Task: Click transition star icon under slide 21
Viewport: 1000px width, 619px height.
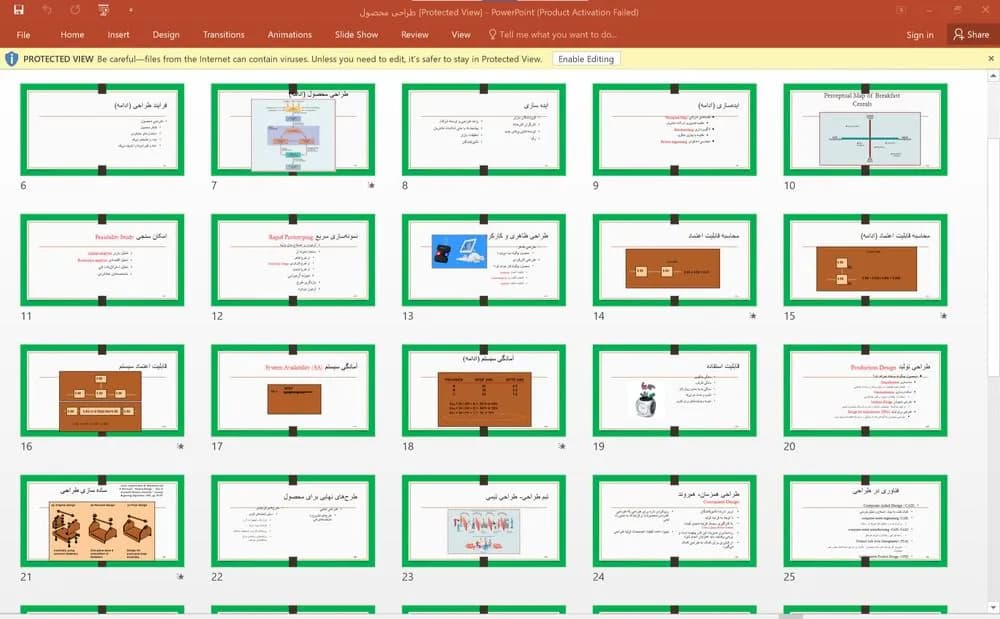Action: pyautogui.click(x=180, y=577)
